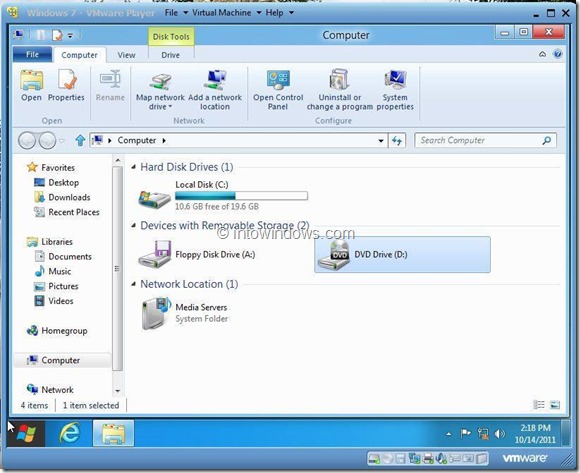Switch to the Drive tab
Image resolution: width=580 pixels, height=473 pixels.
pyautogui.click(x=171, y=55)
